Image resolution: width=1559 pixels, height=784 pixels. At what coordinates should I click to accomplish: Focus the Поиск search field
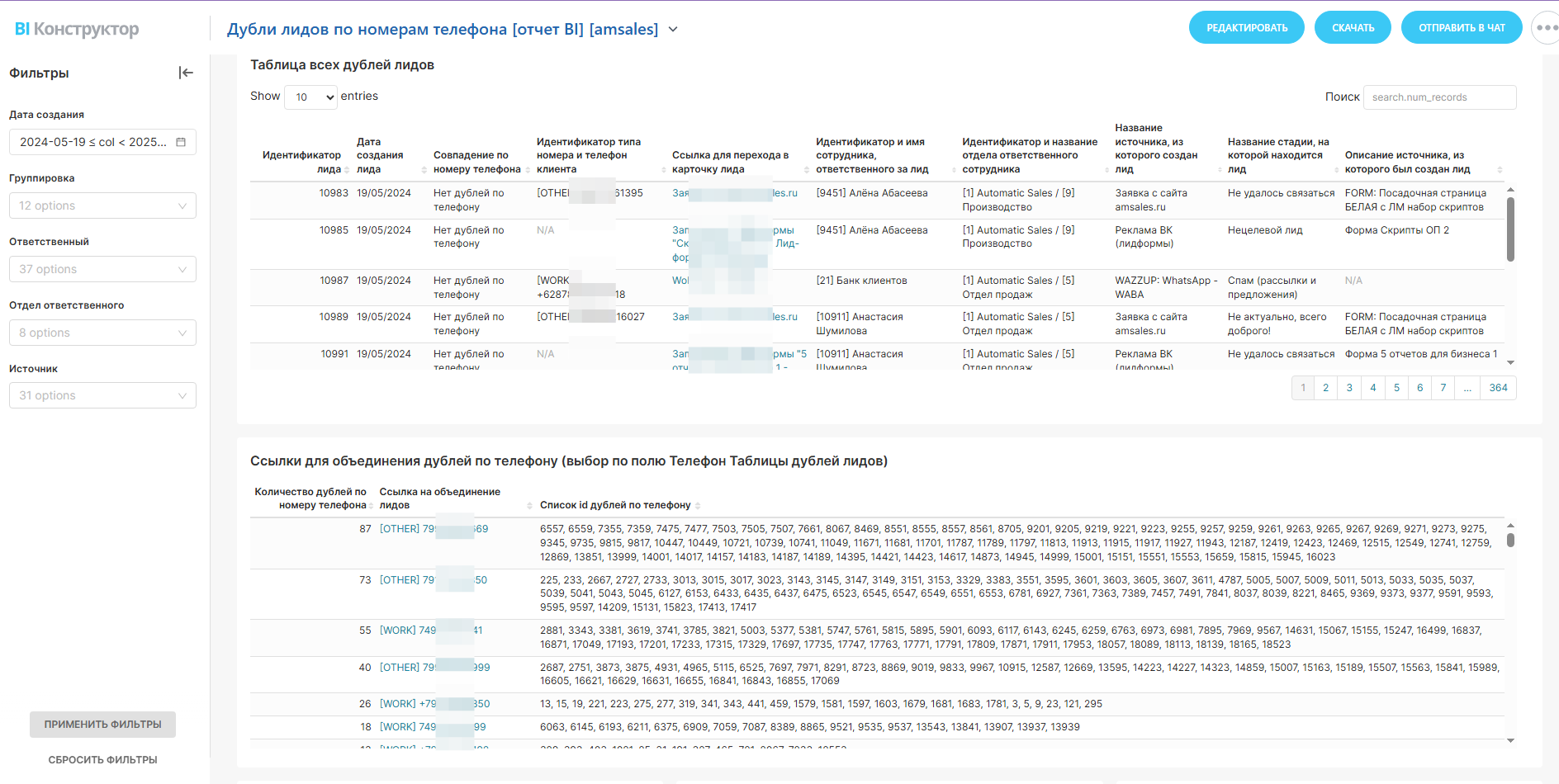tap(1439, 97)
